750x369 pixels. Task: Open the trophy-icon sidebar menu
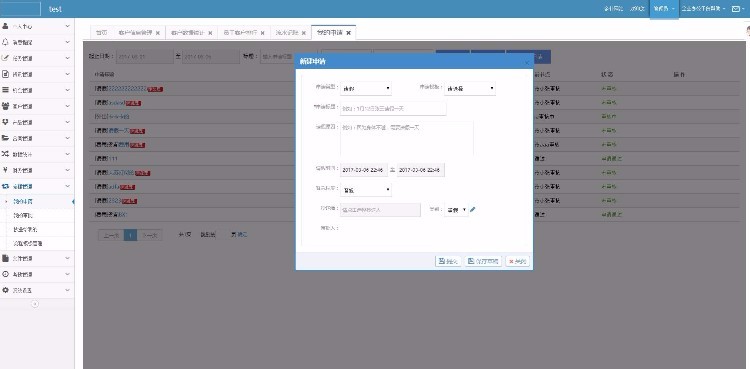[37, 122]
